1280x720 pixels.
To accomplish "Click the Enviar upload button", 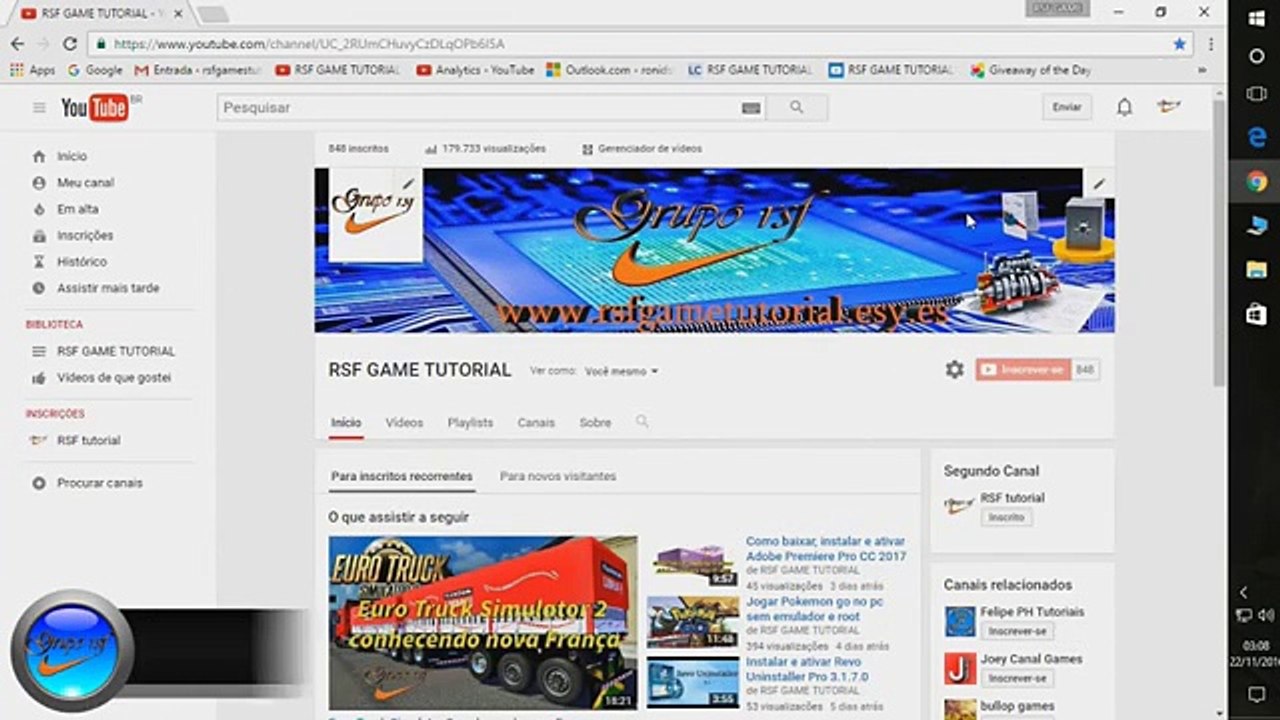I will point(1067,108).
